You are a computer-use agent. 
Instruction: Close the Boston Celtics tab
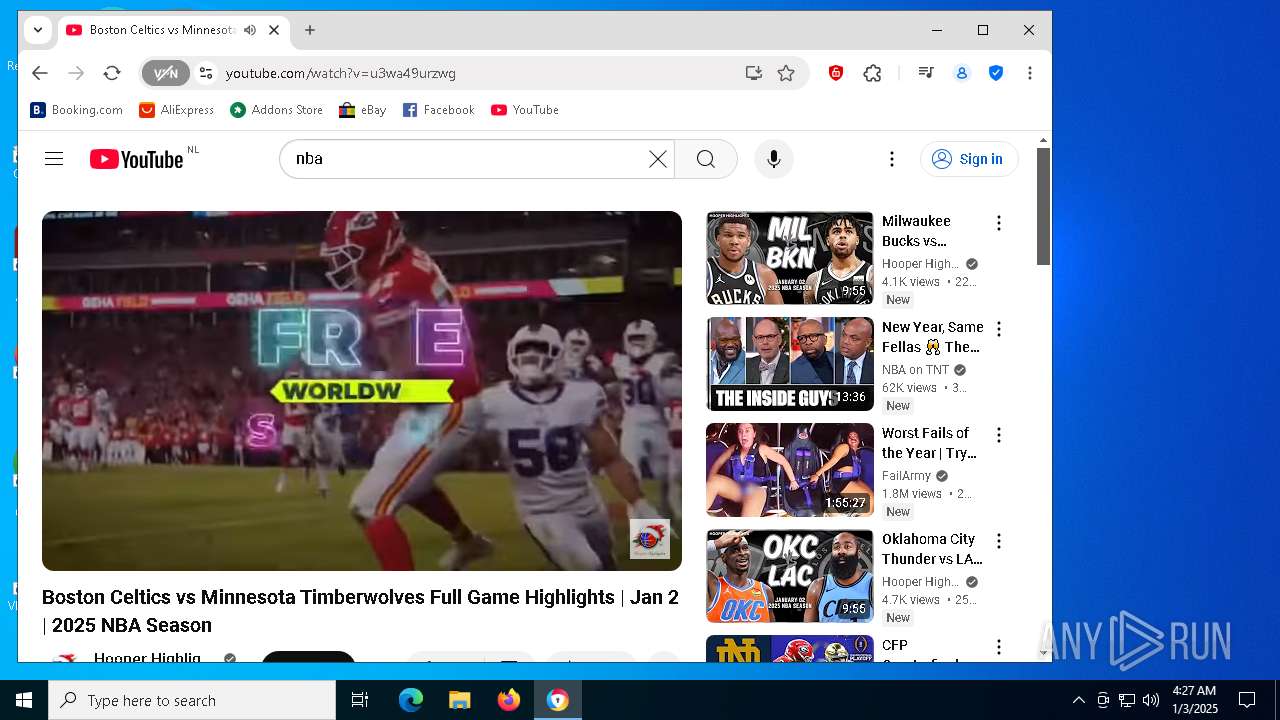[274, 30]
